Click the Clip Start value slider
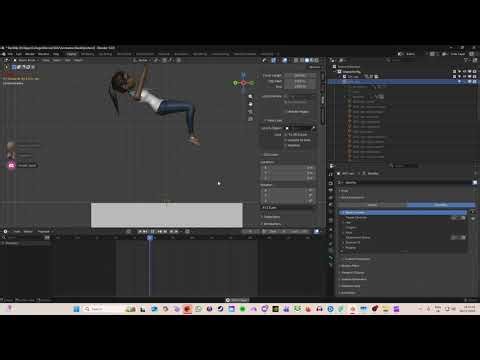The image size is (480, 360). tap(300, 81)
